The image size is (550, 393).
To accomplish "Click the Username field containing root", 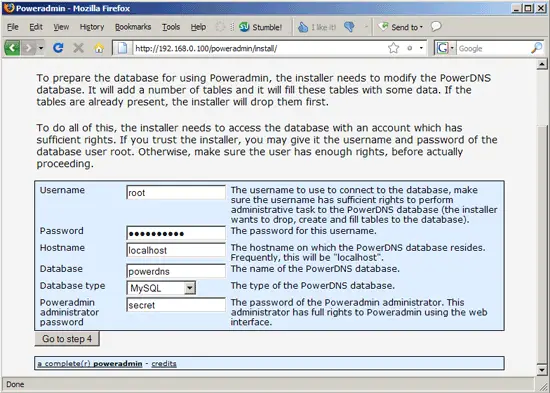I will [176, 192].
